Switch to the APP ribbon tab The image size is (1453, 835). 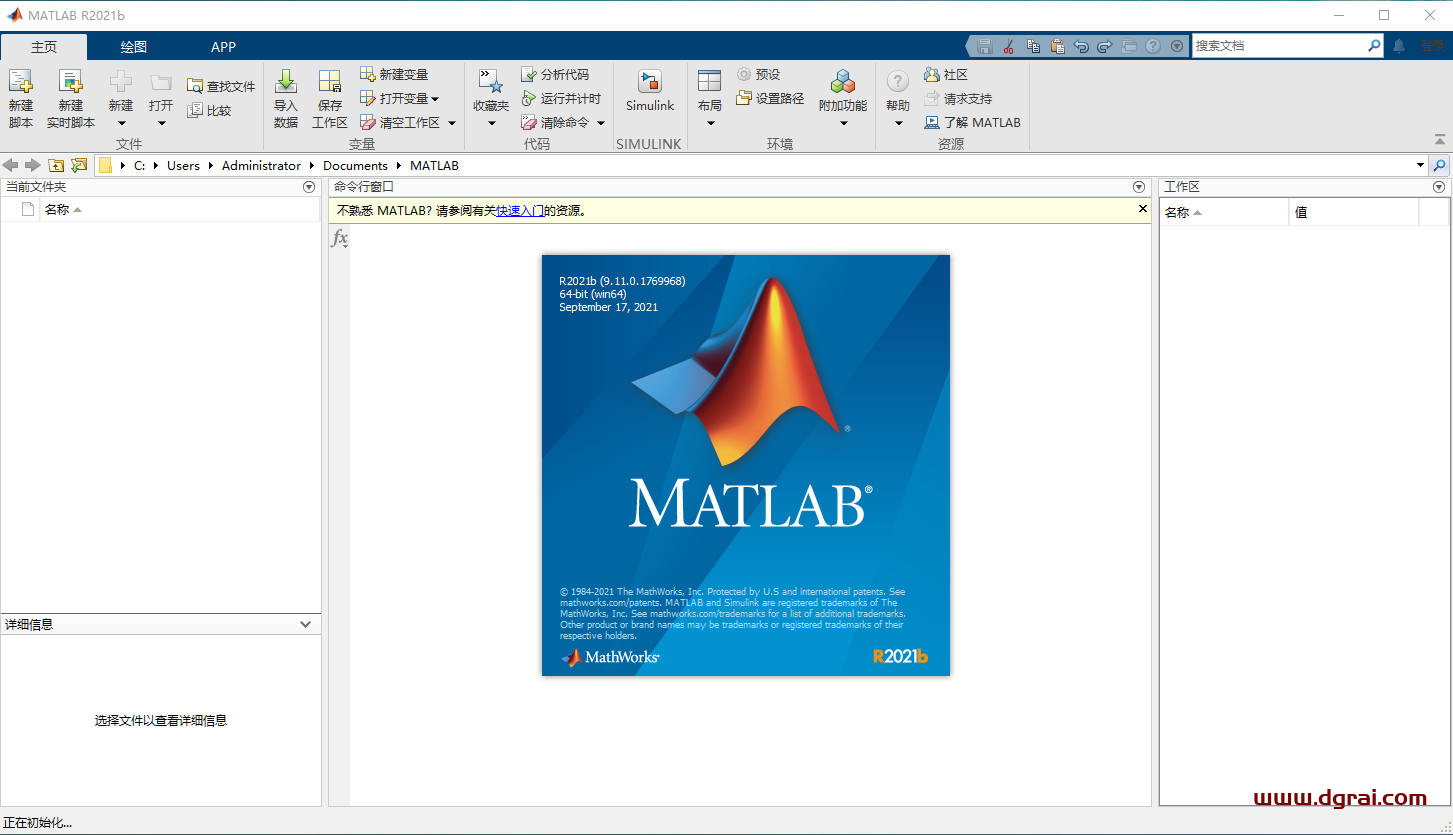click(223, 46)
